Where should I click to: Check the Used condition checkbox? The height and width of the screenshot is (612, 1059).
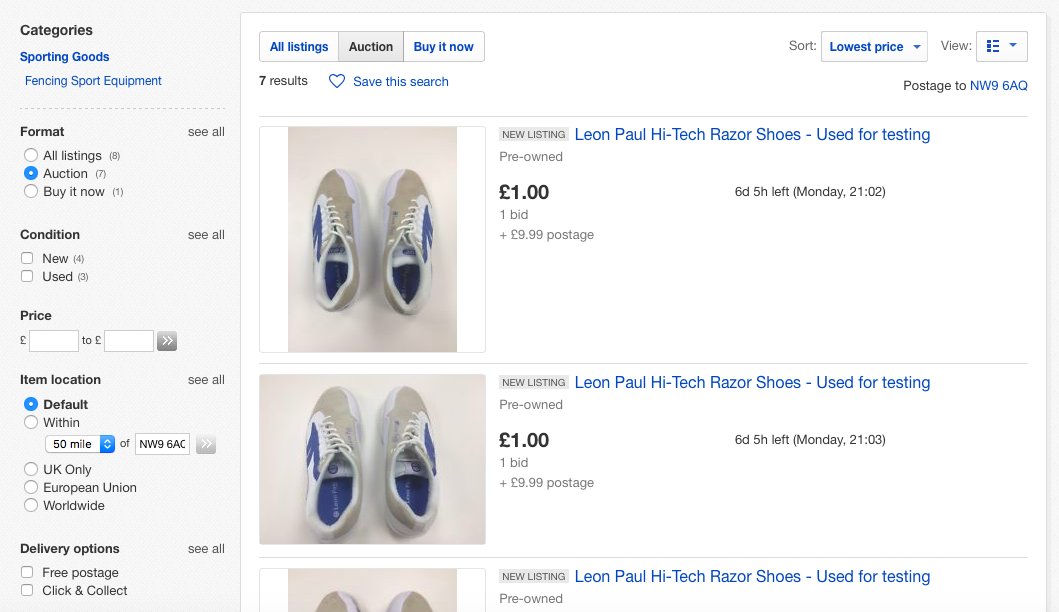(x=27, y=276)
